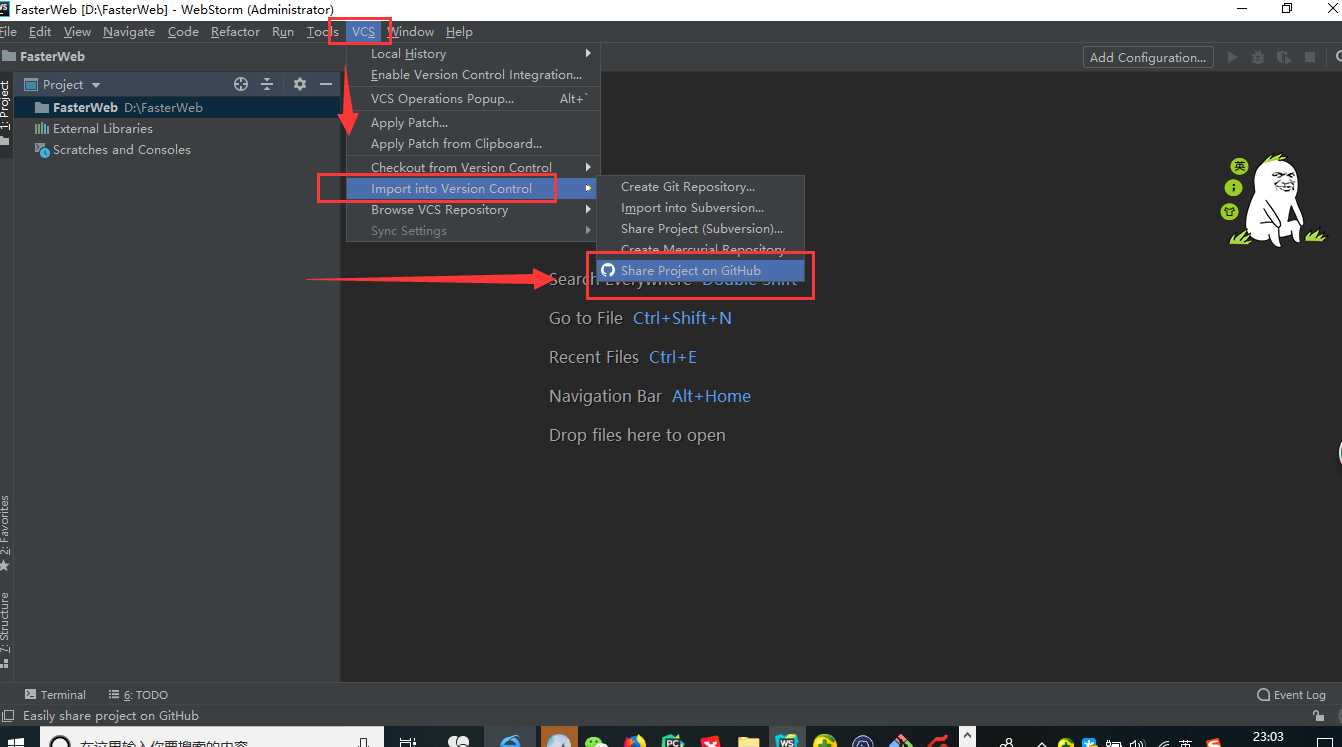Click the 23:03 taskbar clock

(x=1268, y=737)
